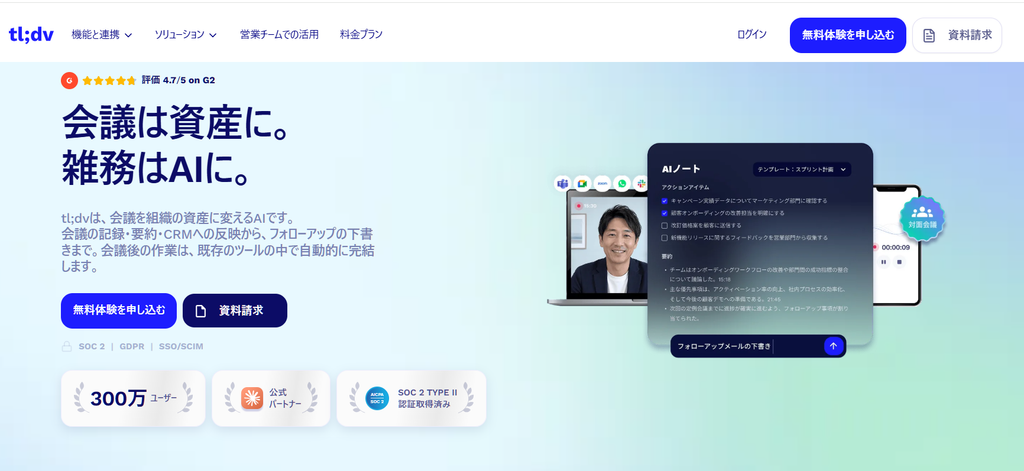Check the 新機能リリース feedback item
1024x471 pixels.
(665, 238)
